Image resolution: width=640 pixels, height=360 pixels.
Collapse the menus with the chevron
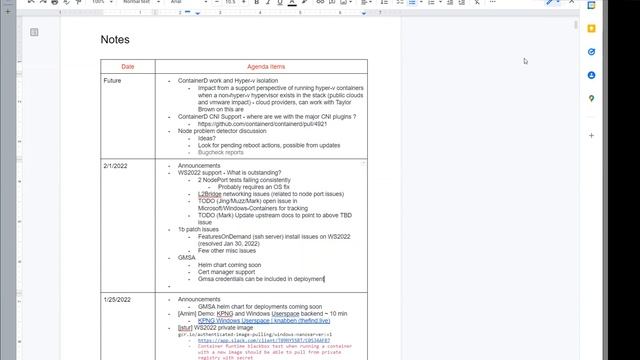[x=571, y=2]
